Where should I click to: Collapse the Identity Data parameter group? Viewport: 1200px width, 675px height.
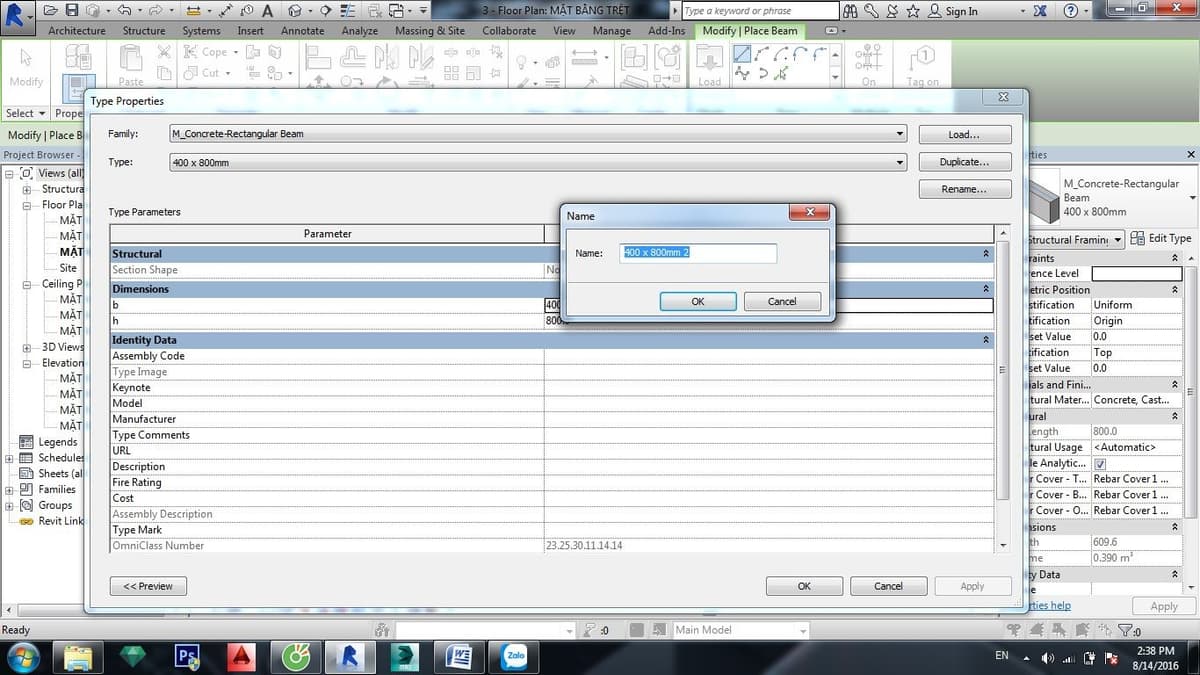coord(986,340)
